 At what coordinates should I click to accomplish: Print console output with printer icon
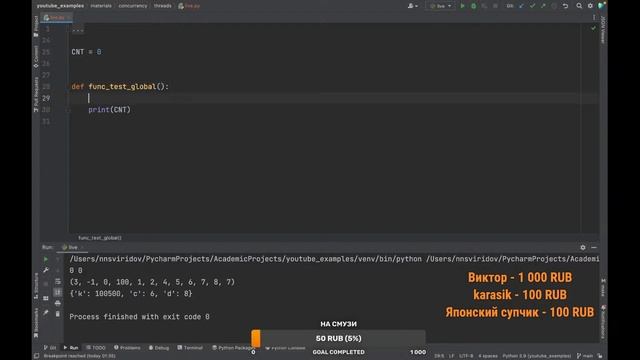58,303
